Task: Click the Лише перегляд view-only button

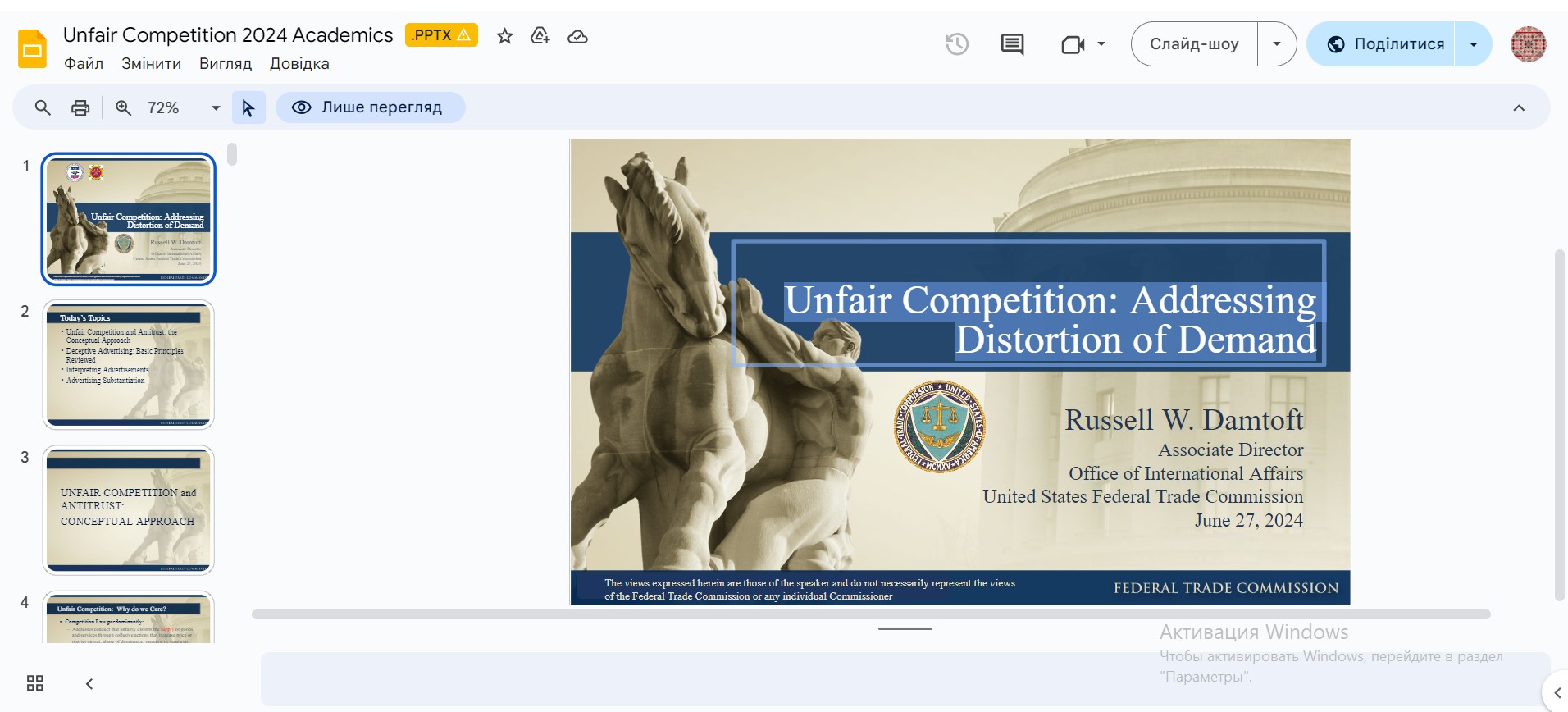Action: pos(371,107)
